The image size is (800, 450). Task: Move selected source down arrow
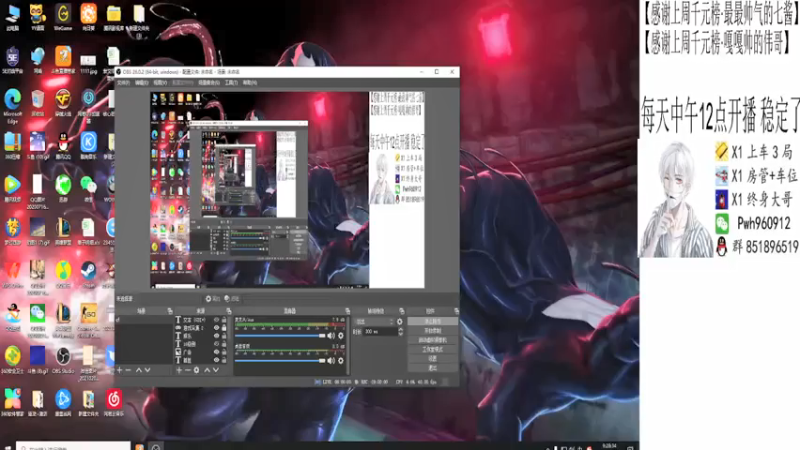point(216,370)
